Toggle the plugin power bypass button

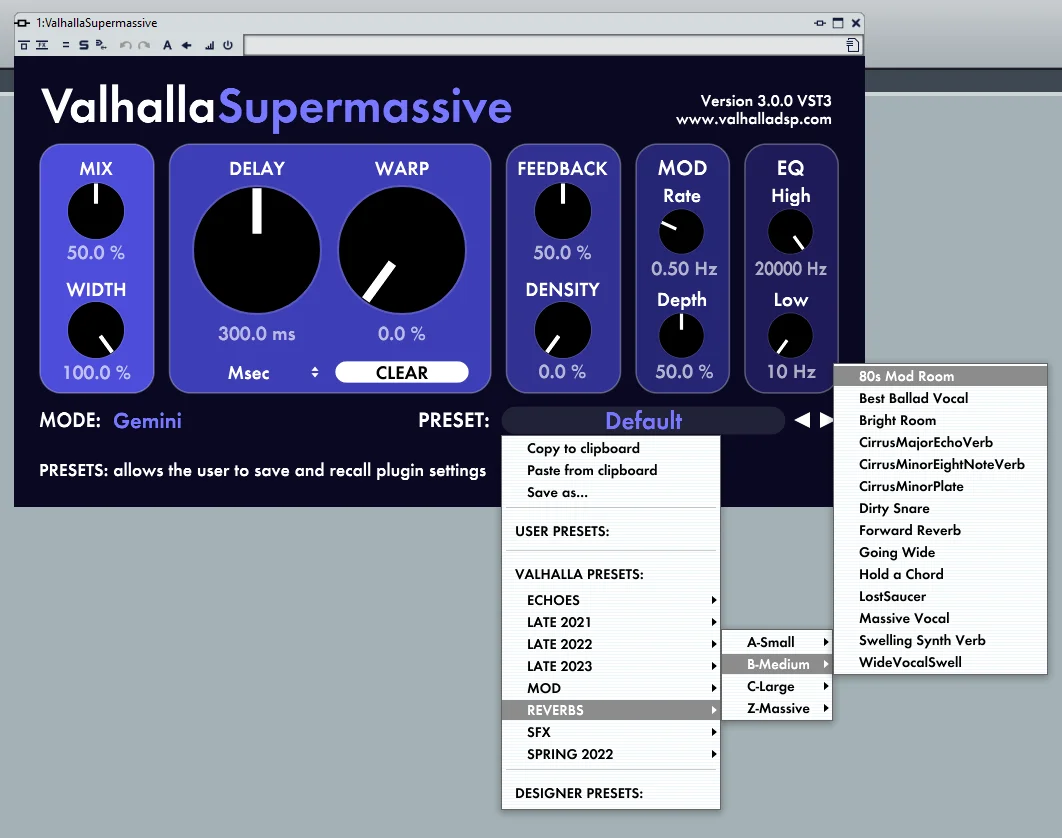(x=228, y=45)
